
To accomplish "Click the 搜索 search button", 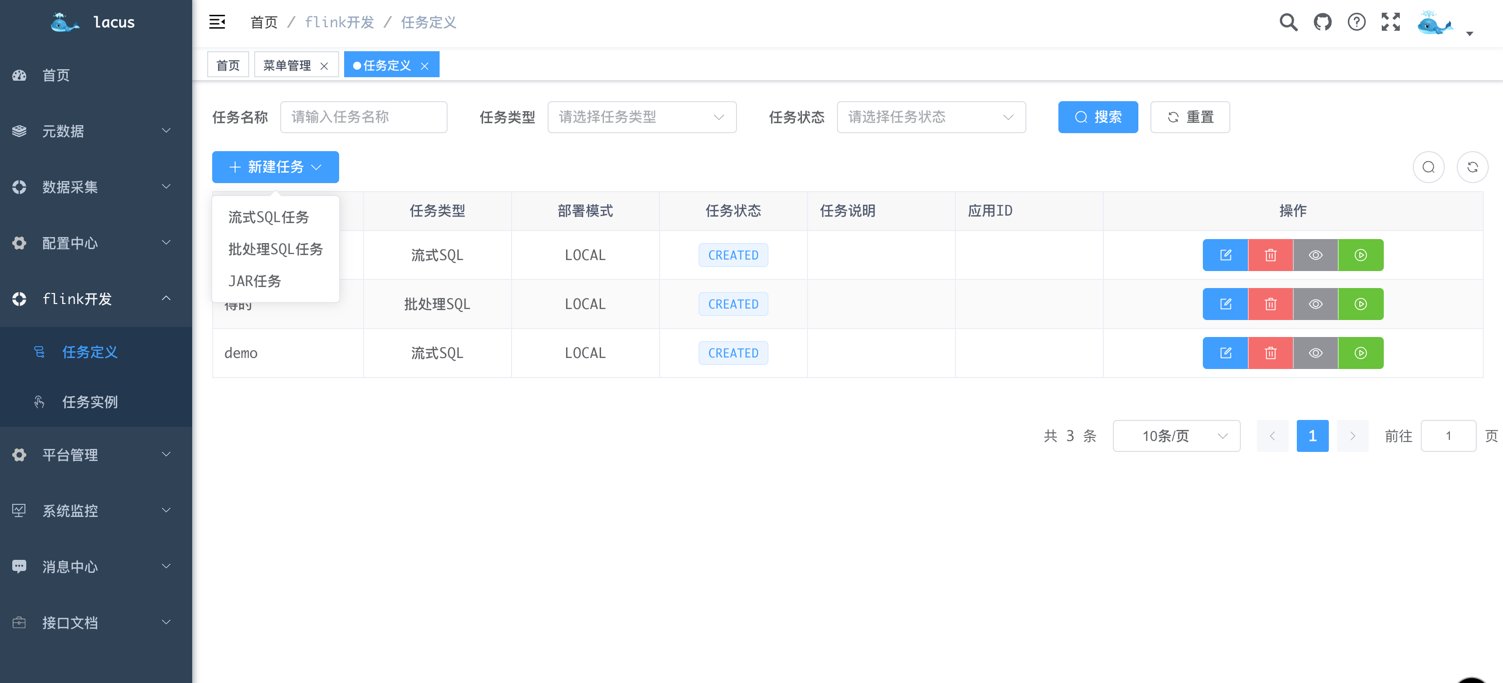I will (1097, 117).
